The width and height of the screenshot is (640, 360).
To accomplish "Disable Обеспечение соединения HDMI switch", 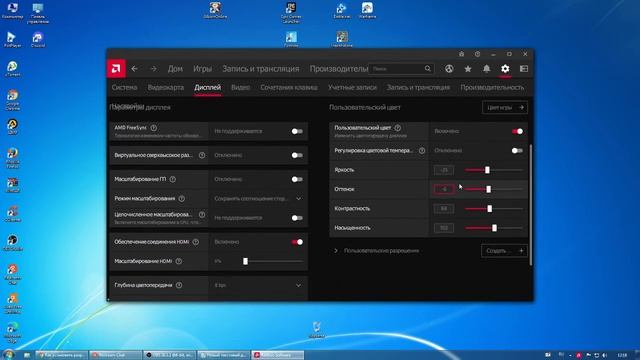I will pyautogui.click(x=297, y=242).
